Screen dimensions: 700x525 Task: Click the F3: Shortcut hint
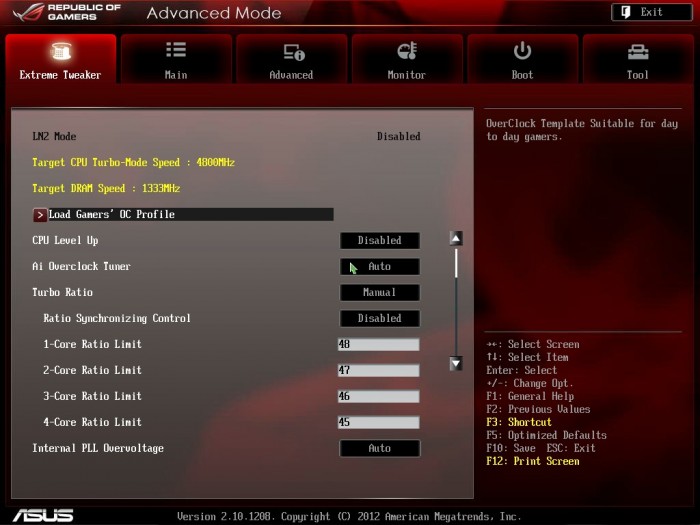coord(519,422)
